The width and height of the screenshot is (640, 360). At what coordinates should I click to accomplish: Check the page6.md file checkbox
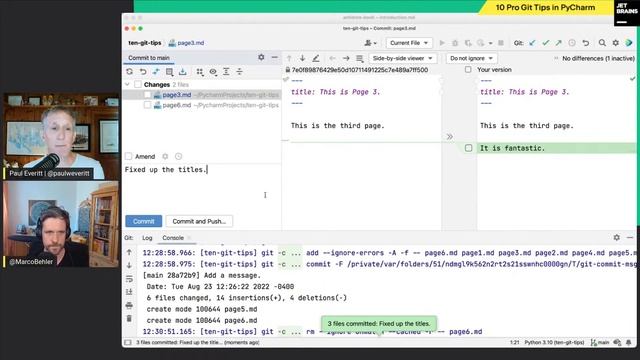click(147, 105)
